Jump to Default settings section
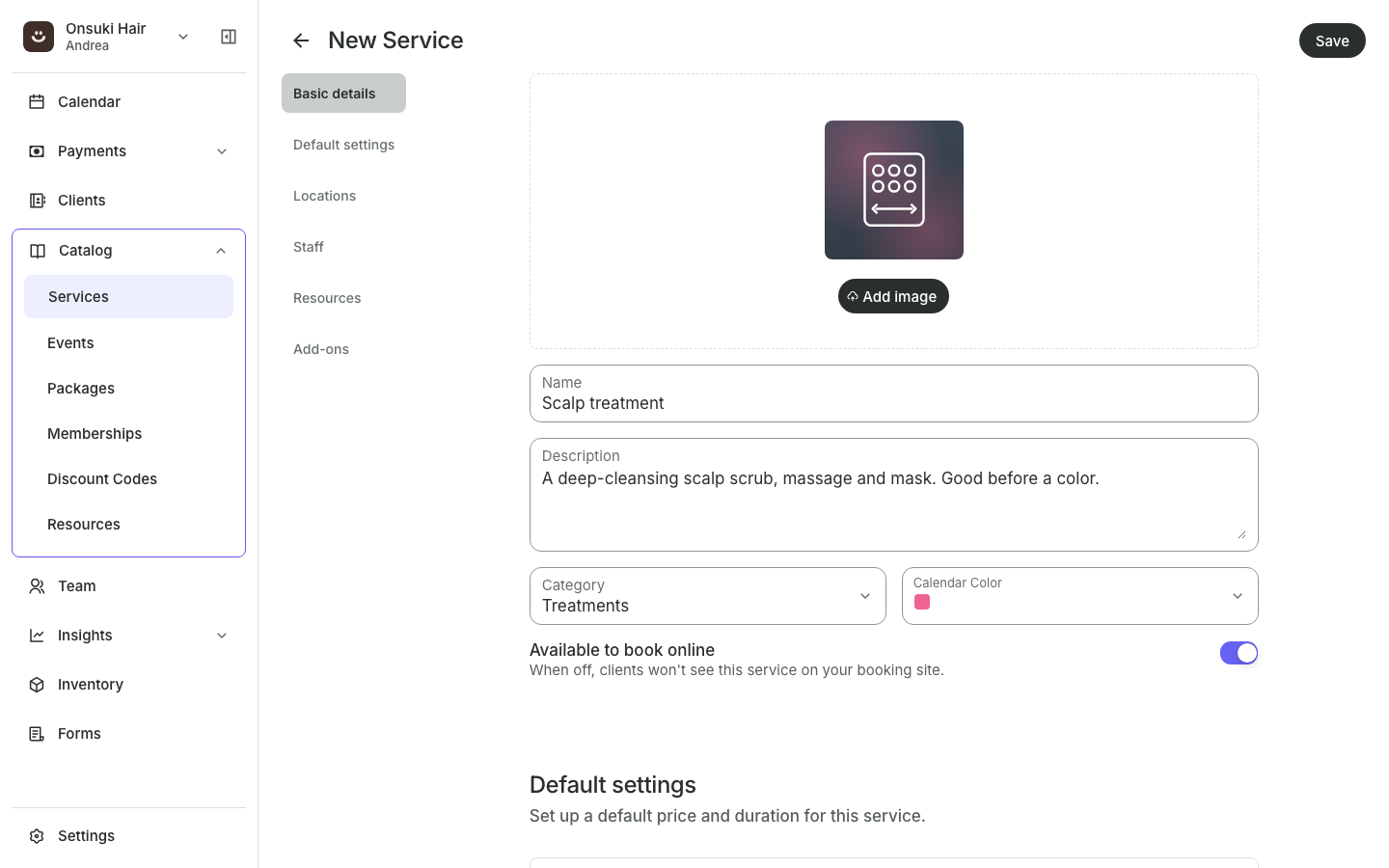Screen dimensions: 1389x868 coord(343,145)
